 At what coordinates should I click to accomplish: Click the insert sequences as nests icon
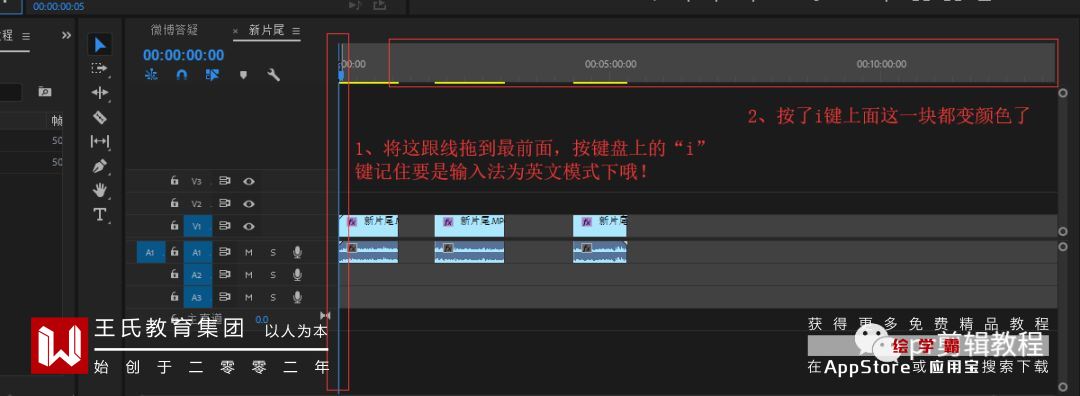pos(151,75)
